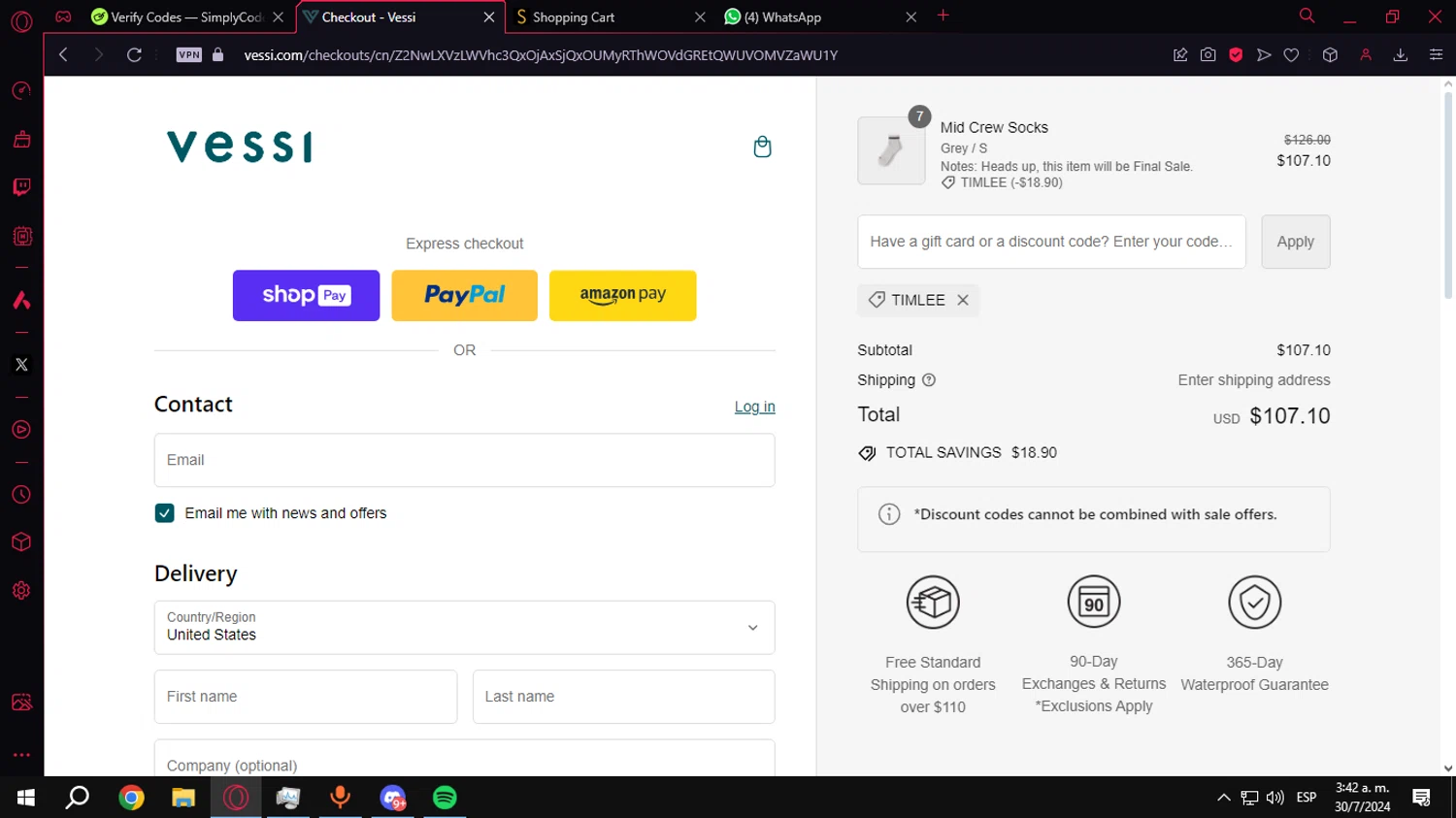Open Windows taskbar search
Viewport: 1456px width, 818px height.
(78, 798)
